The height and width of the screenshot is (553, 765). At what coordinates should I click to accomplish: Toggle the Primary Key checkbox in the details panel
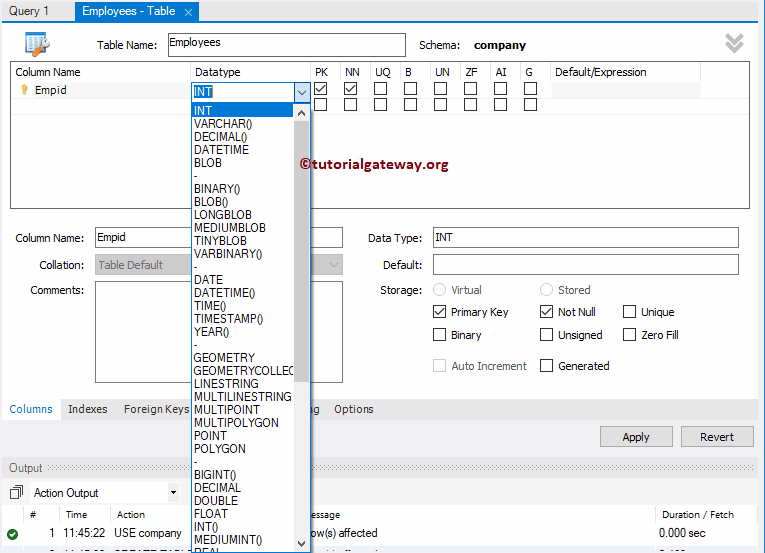(440, 311)
